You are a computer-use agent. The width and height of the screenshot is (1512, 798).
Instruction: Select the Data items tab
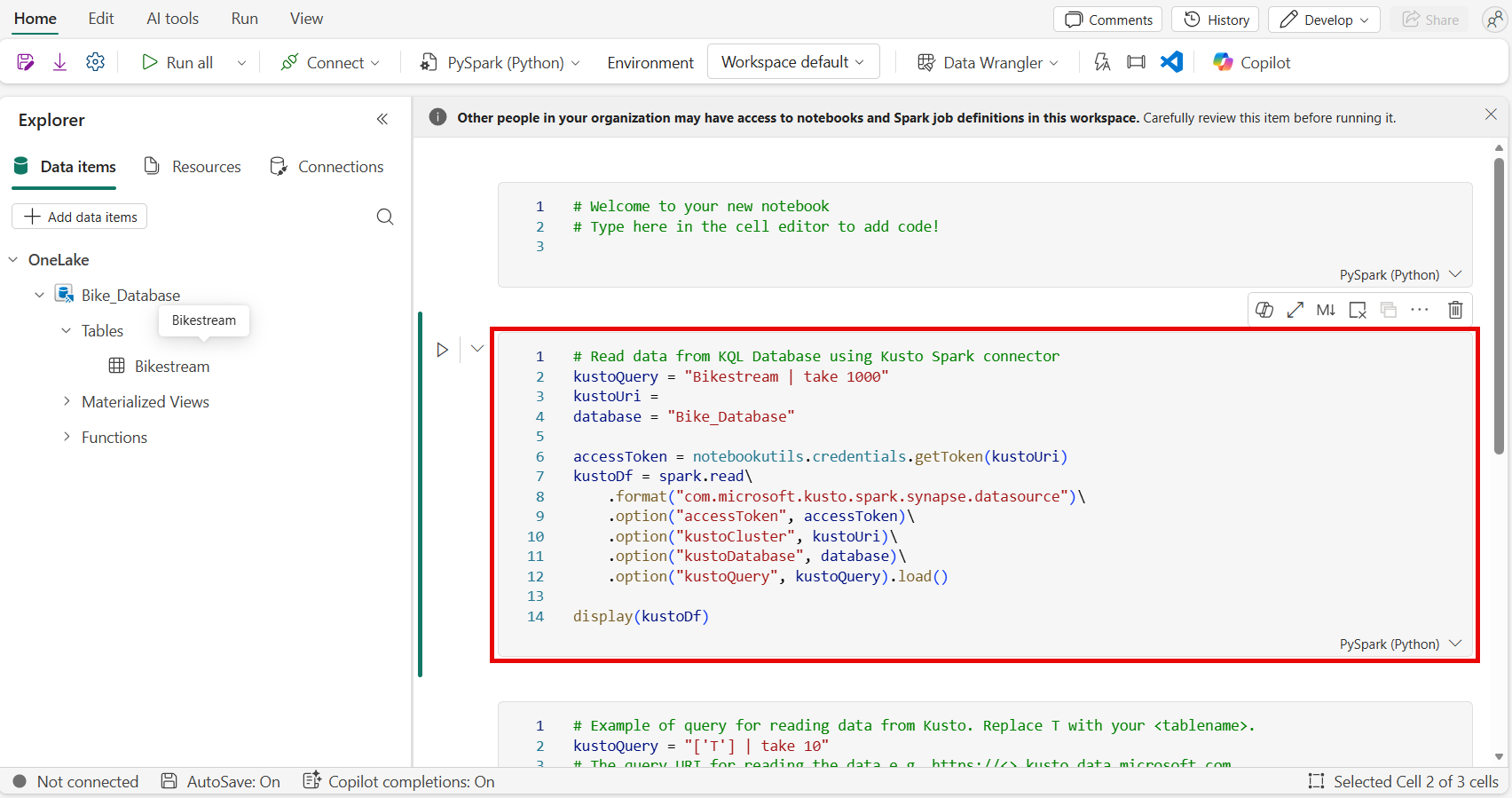click(x=65, y=167)
